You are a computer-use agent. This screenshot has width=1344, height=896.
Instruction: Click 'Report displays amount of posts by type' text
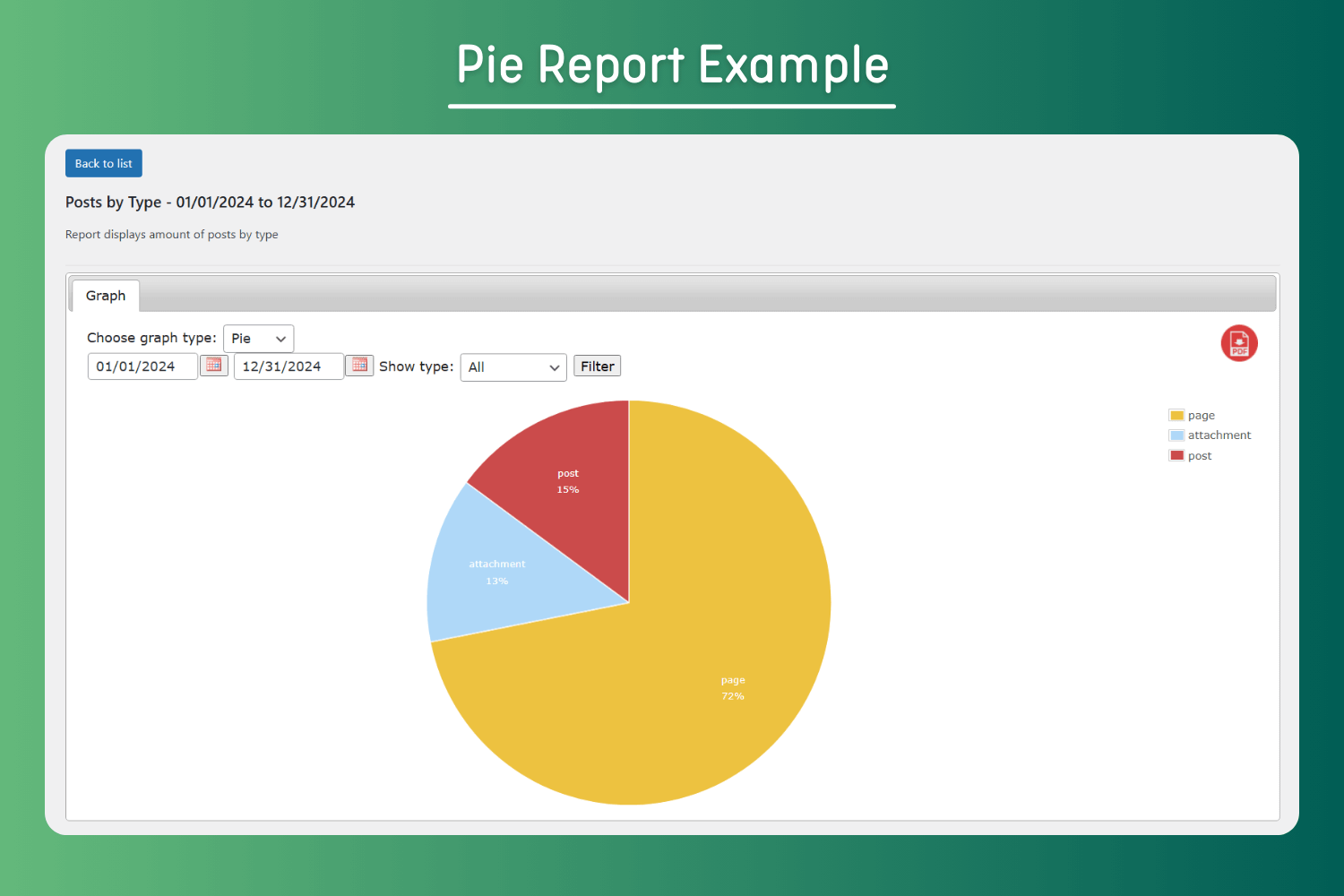coord(172,235)
